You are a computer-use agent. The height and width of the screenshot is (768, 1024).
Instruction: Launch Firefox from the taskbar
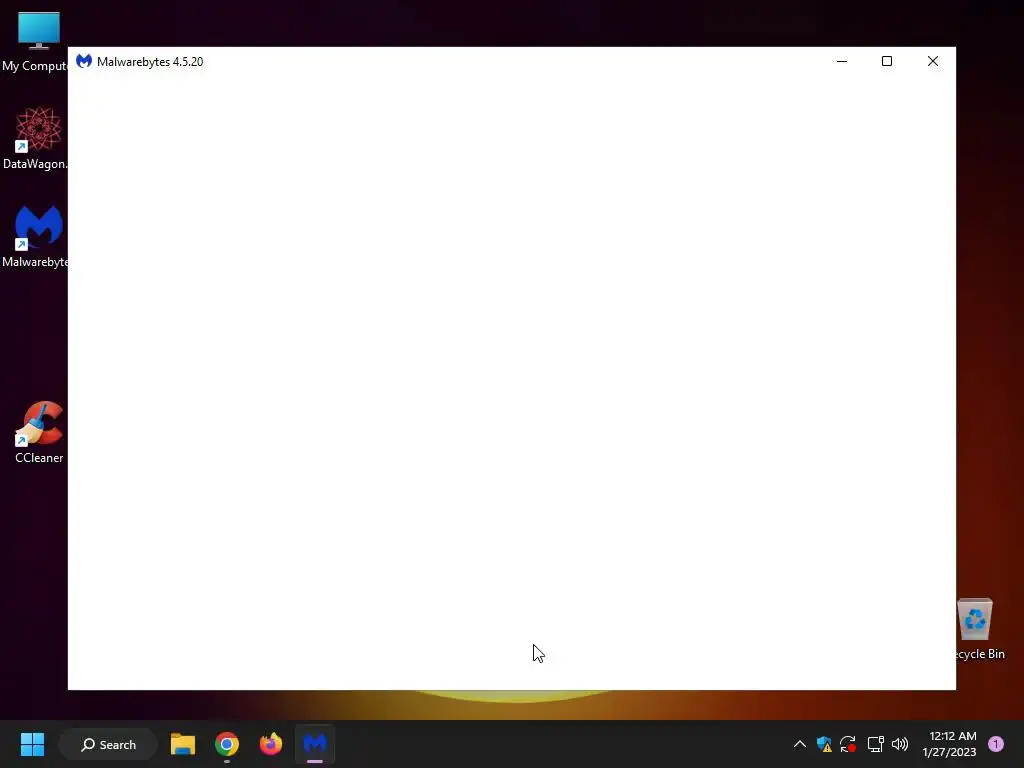[270, 744]
